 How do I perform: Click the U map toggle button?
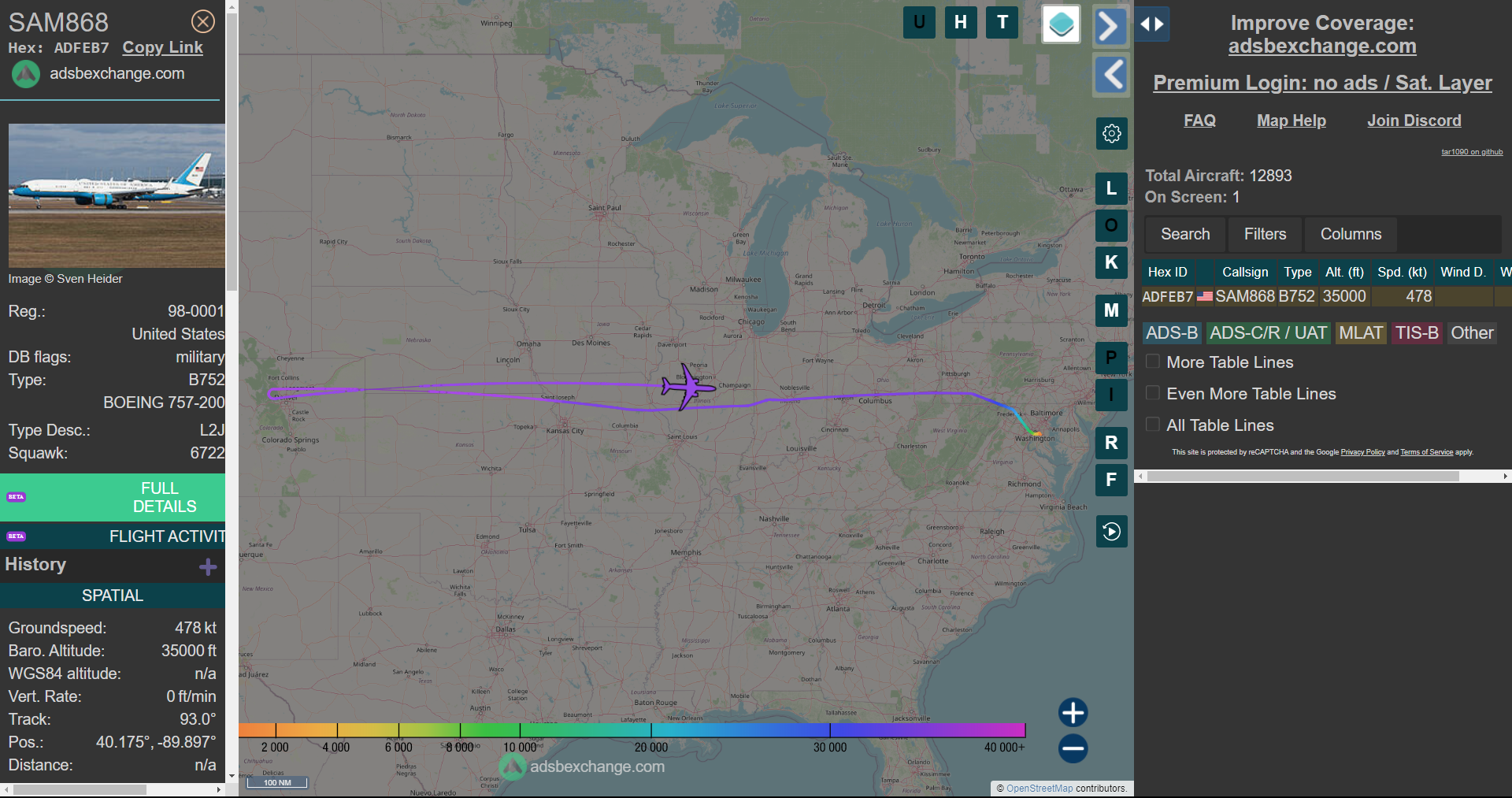point(919,22)
